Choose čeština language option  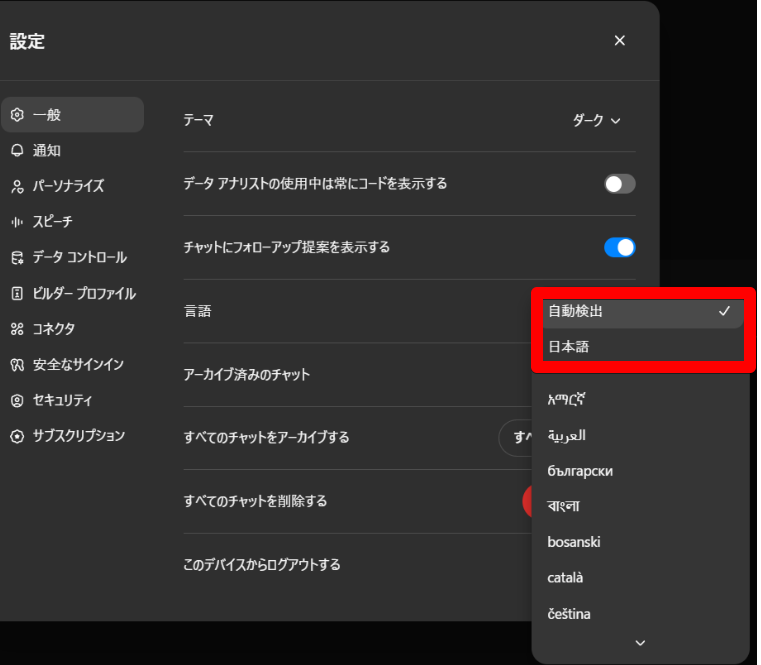pos(641,614)
